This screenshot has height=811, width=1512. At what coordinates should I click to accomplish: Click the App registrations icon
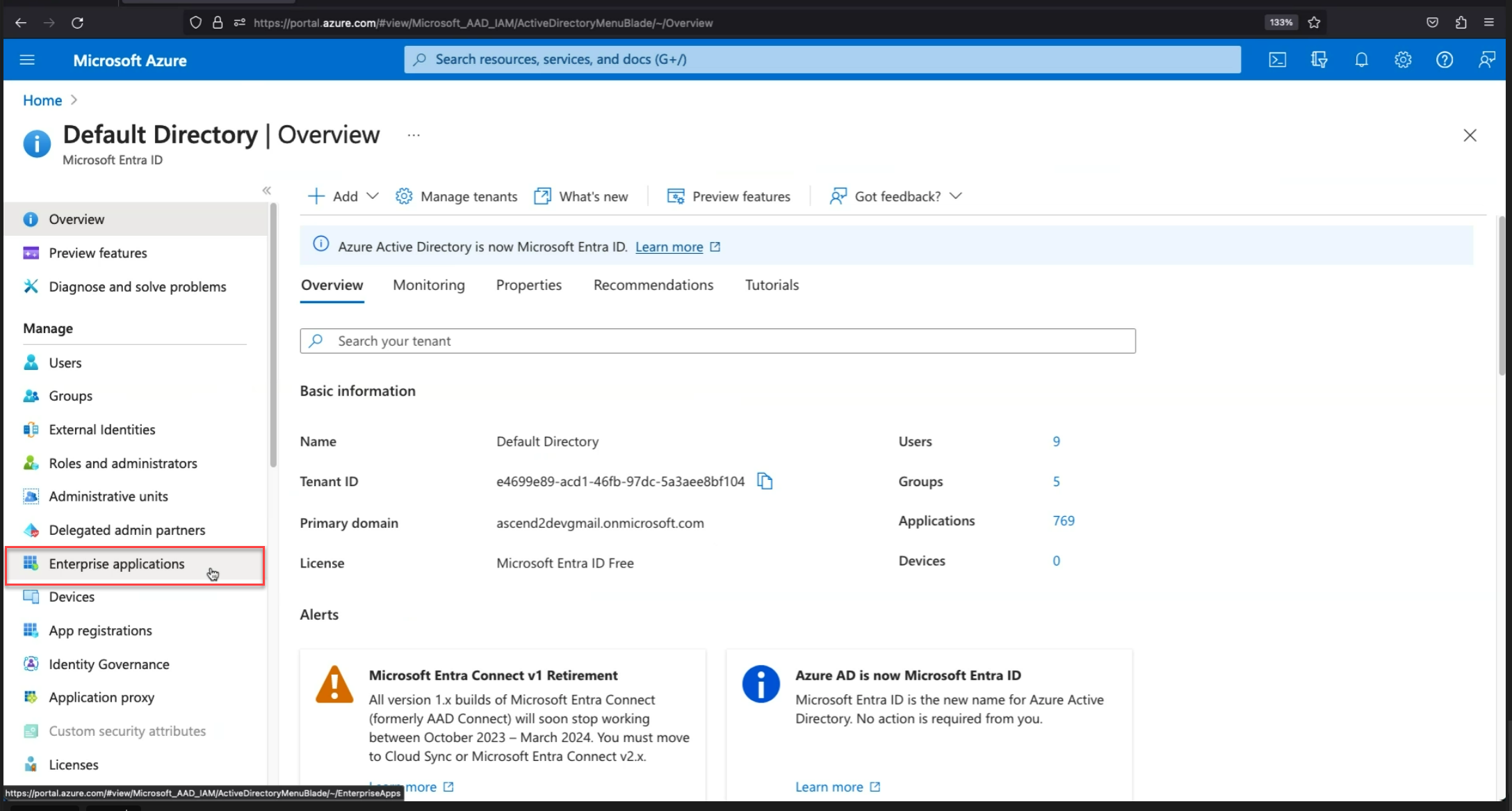click(x=31, y=630)
